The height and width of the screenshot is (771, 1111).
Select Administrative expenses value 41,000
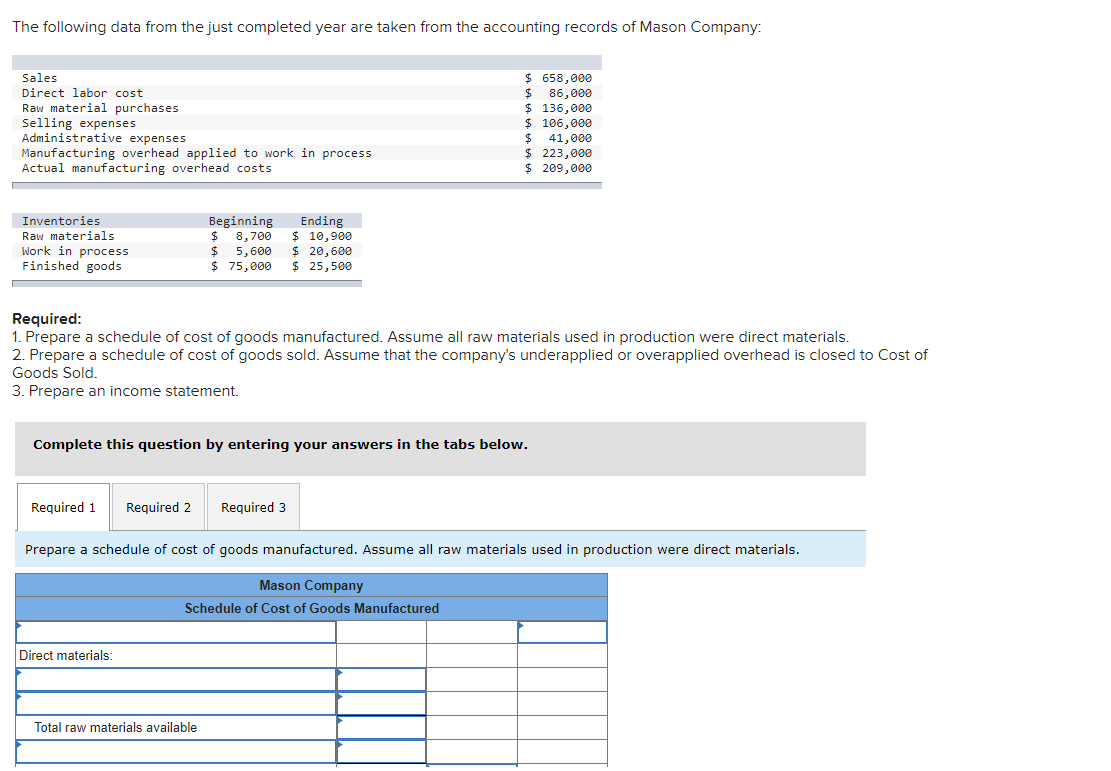tap(570, 138)
